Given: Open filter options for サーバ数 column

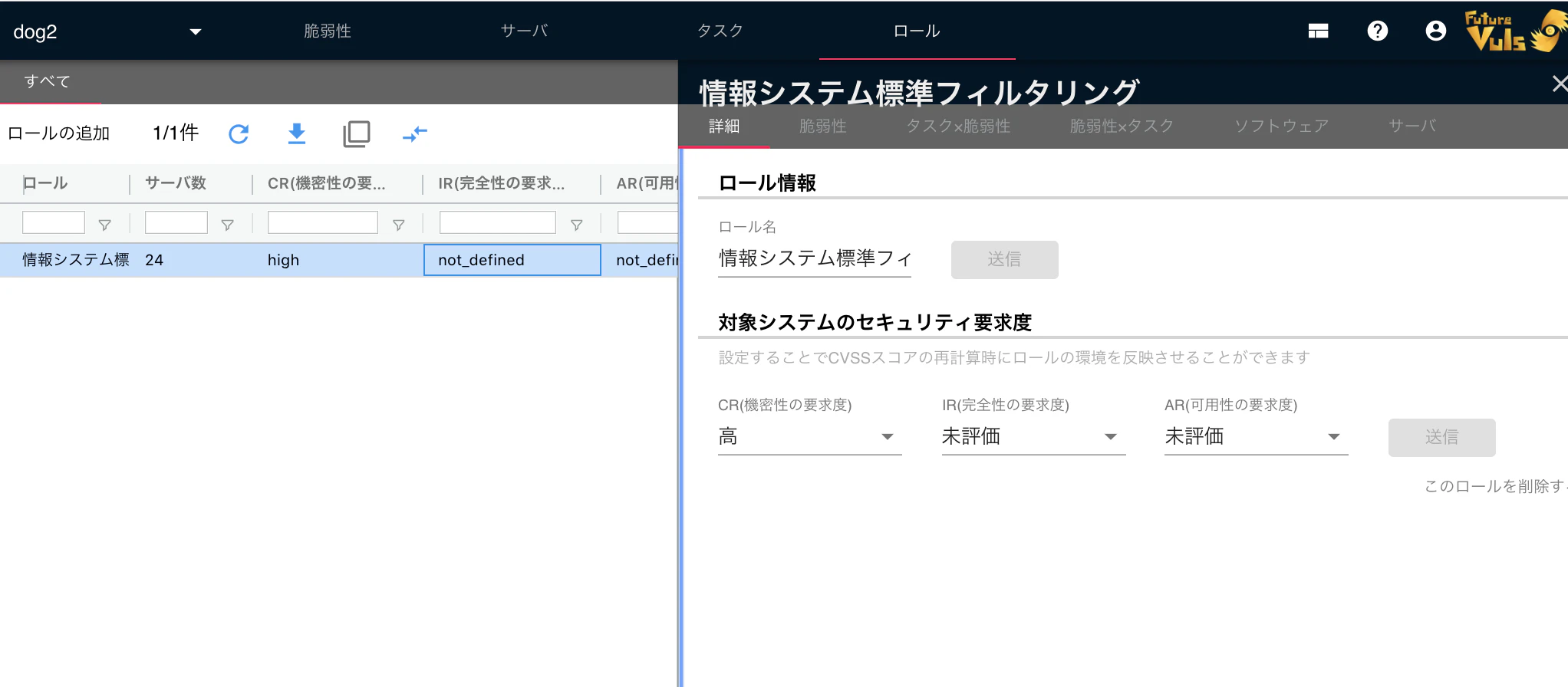Looking at the screenshot, I should coord(228,225).
